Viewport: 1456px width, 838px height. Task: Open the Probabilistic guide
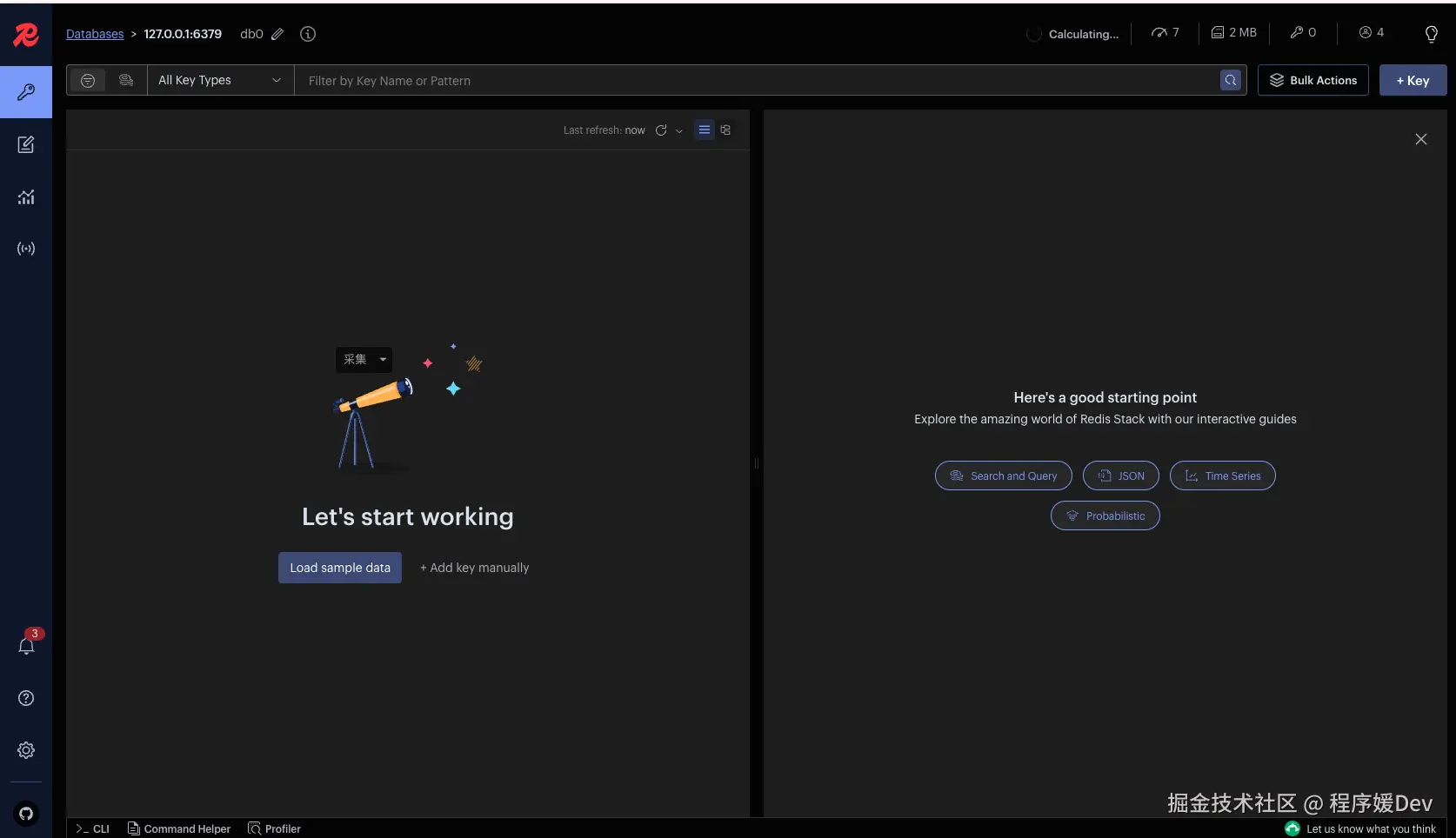(x=1105, y=515)
